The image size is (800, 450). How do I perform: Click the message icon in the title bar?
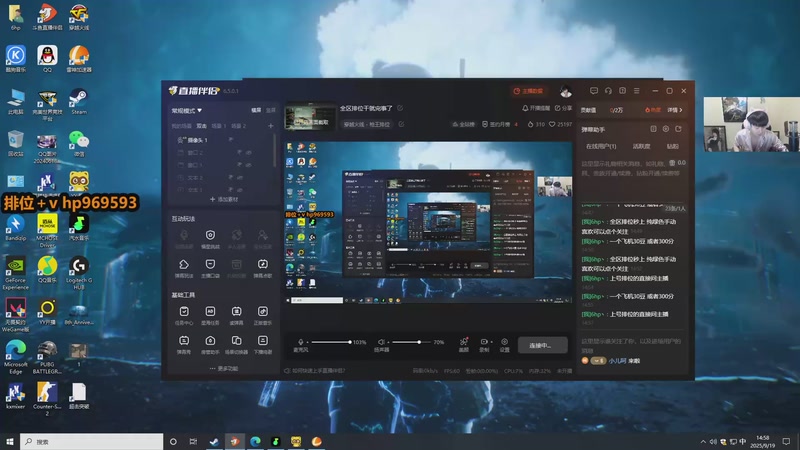pyautogui.click(x=594, y=91)
